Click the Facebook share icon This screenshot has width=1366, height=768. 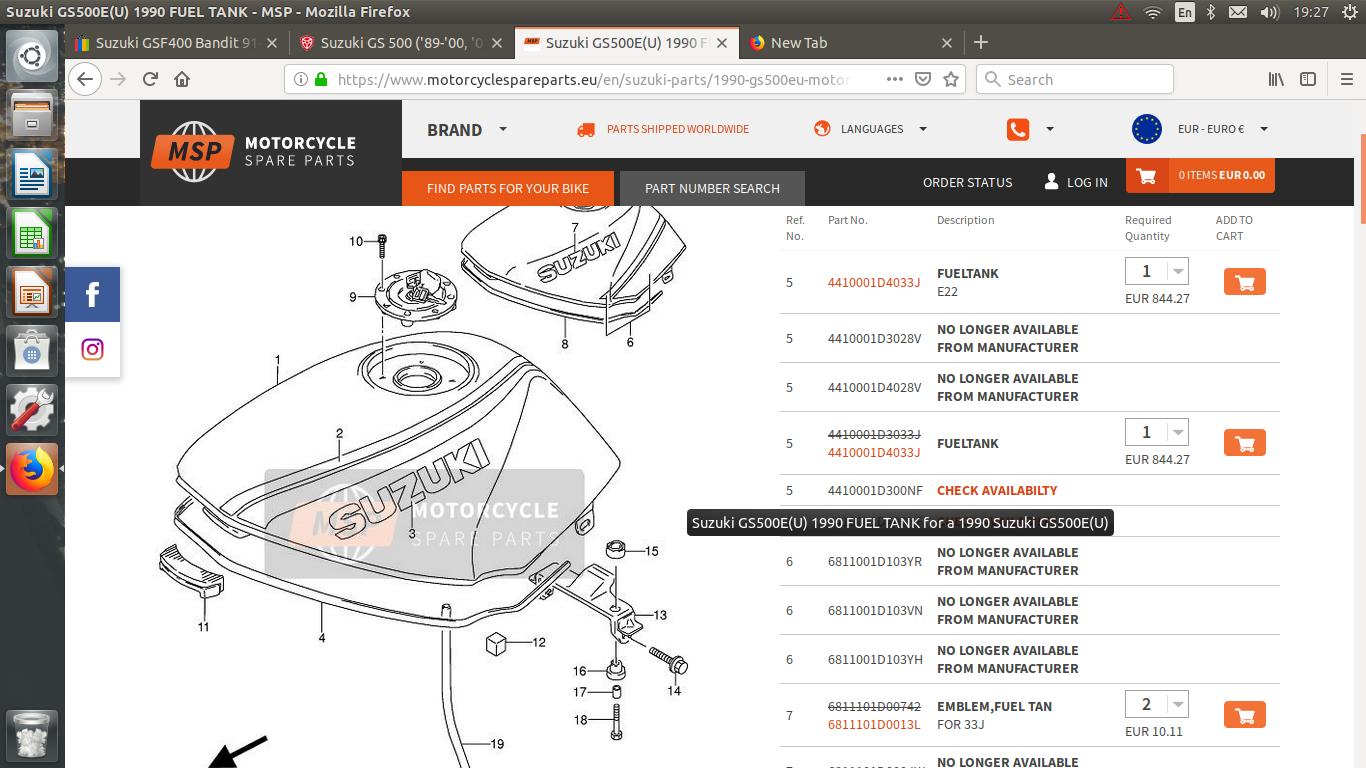(92, 294)
